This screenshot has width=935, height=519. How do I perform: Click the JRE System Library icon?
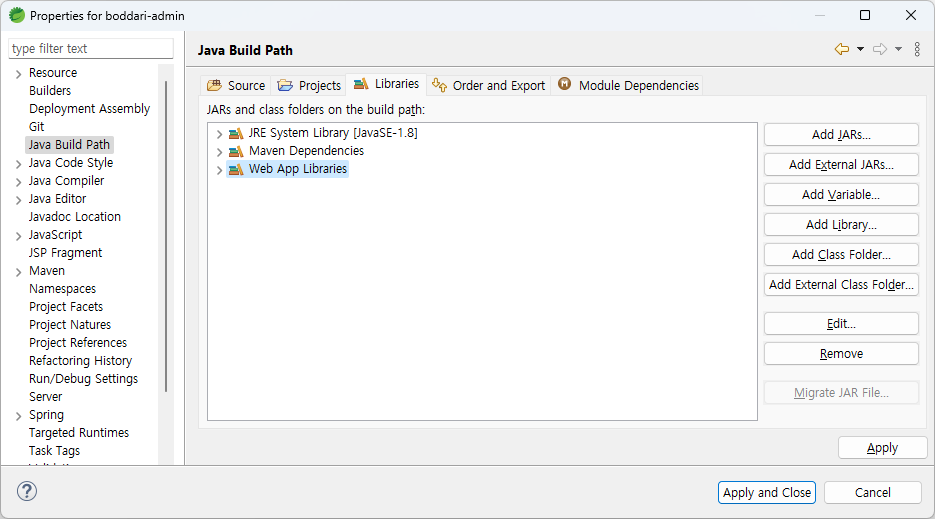pos(236,133)
